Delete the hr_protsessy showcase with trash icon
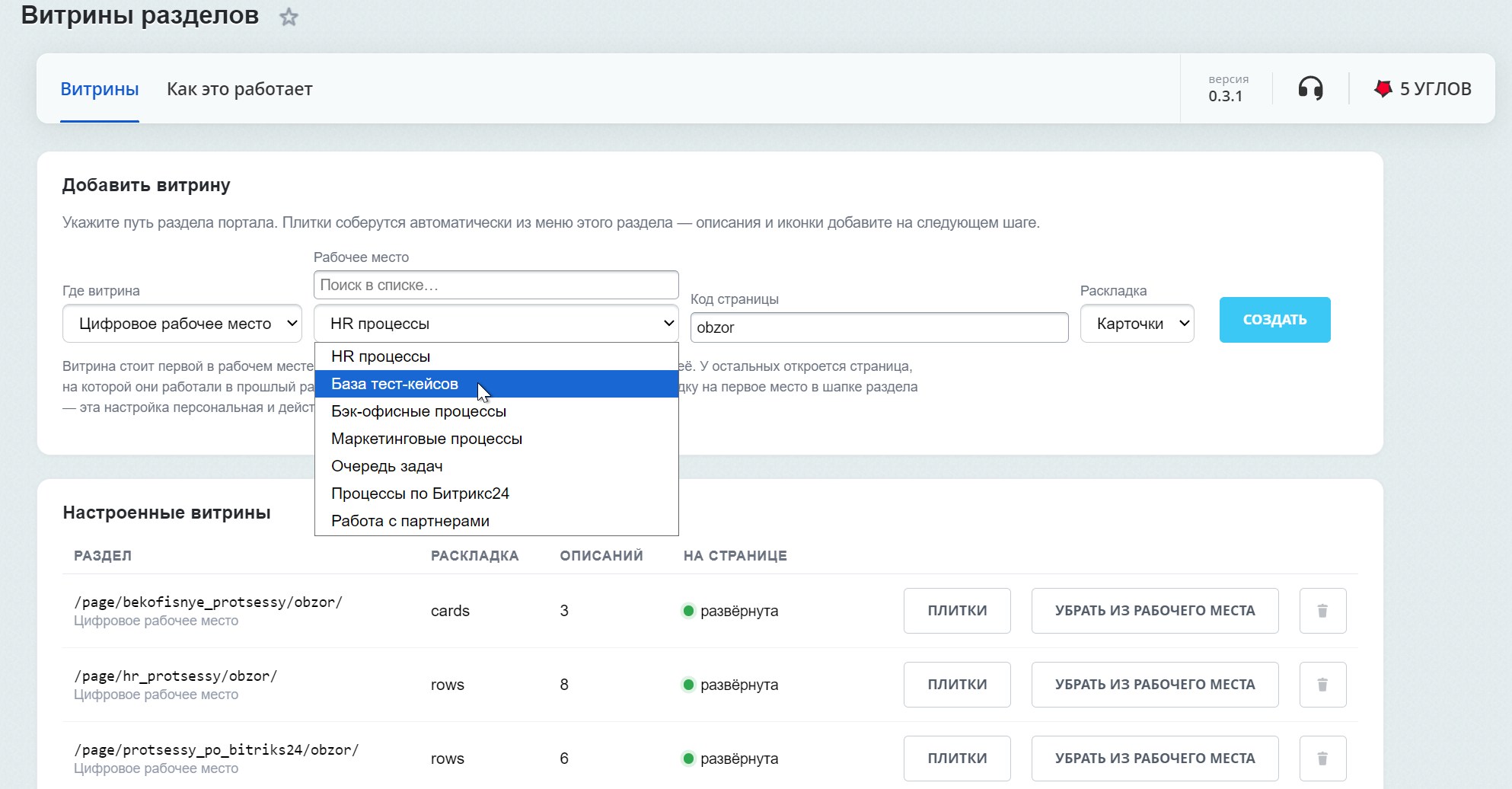Image resolution: width=1512 pixels, height=789 pixels. click(1322, 685)
